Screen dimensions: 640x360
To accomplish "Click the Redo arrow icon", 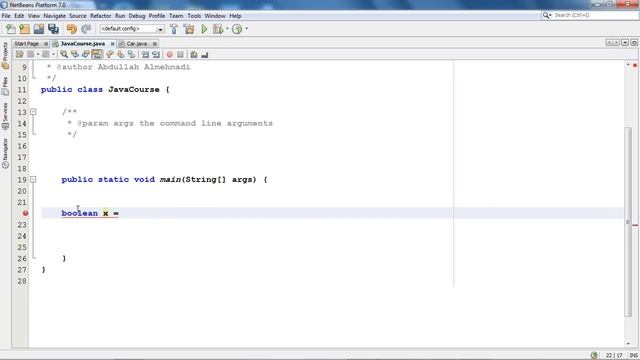I will 86,29.
